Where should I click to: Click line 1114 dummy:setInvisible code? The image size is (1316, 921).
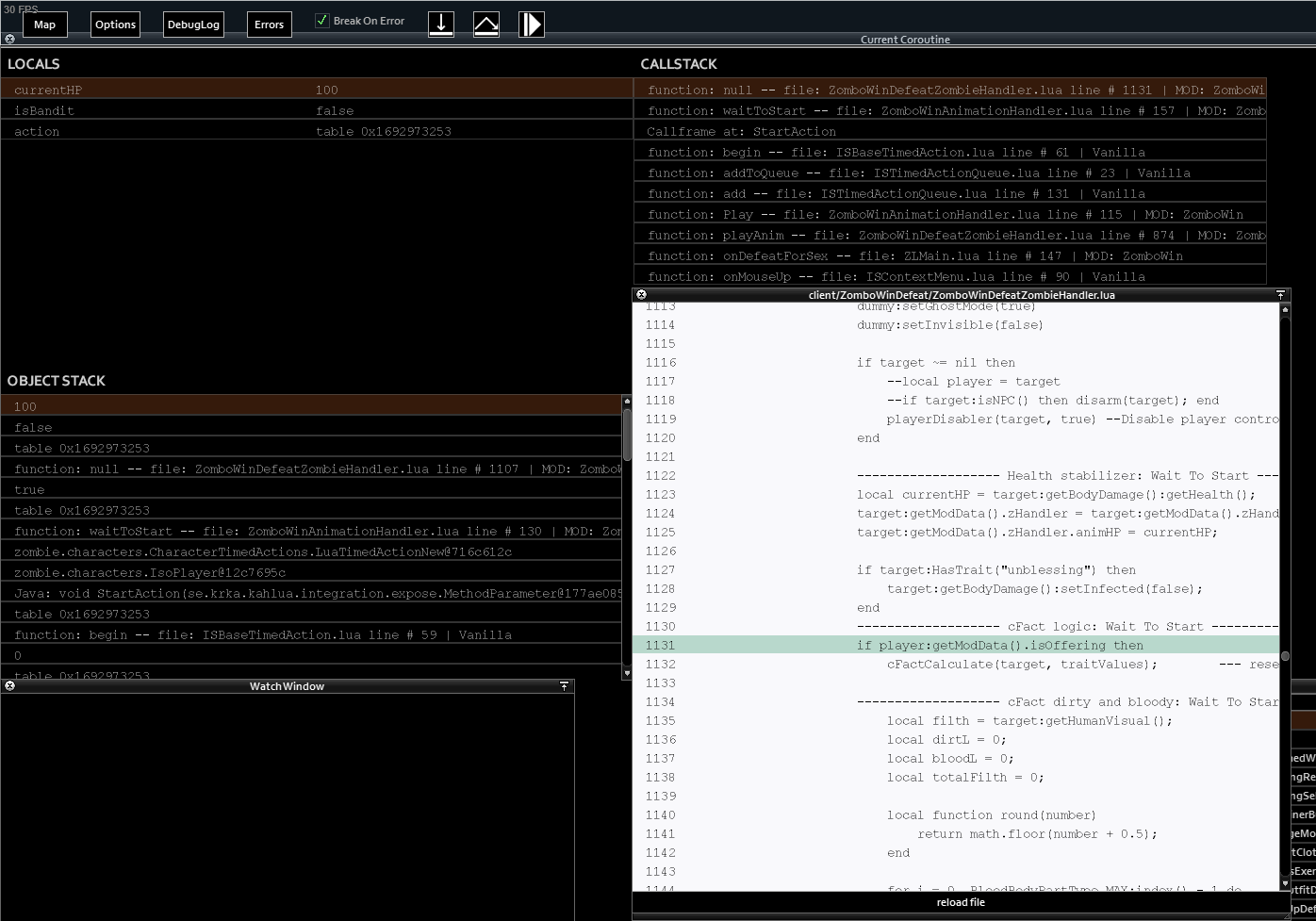[x=950, y=324]
